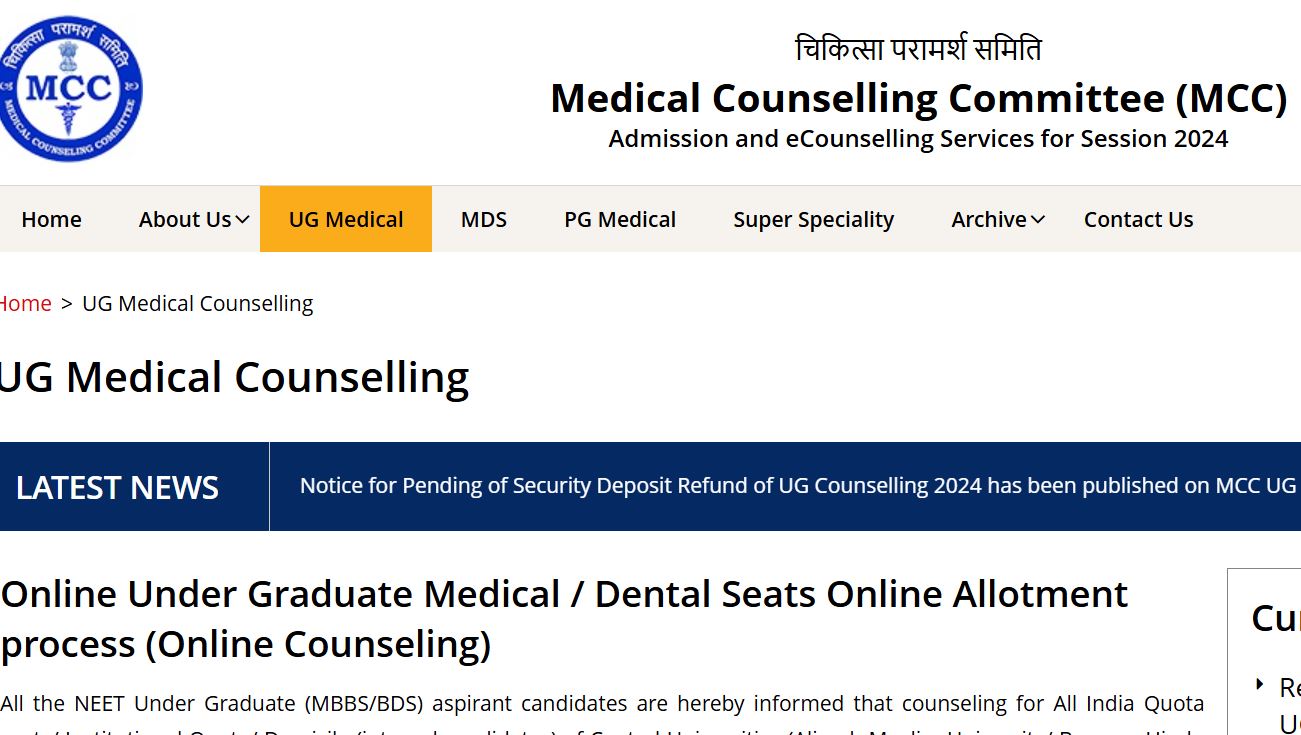Screen dimensions: 1301x735
Task: Click the MCC circular logo
Action: [71, 89]
